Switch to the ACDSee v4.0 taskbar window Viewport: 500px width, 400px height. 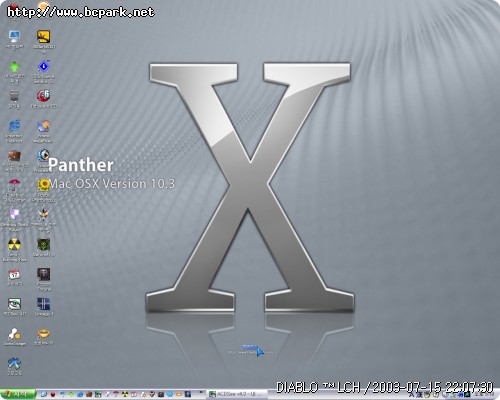236,394
